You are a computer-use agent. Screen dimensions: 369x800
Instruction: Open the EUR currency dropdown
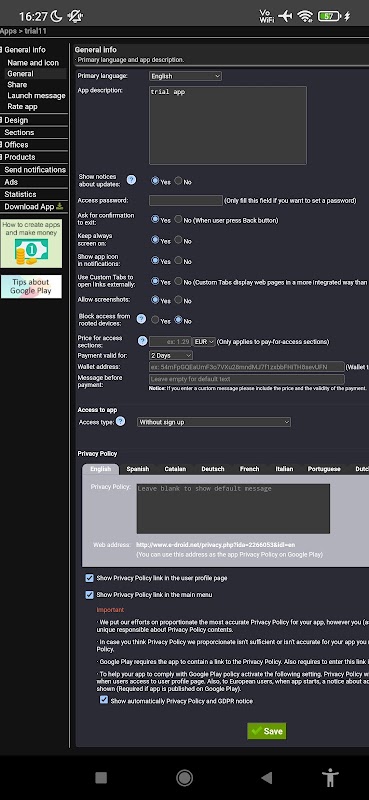tap(204, 341)
